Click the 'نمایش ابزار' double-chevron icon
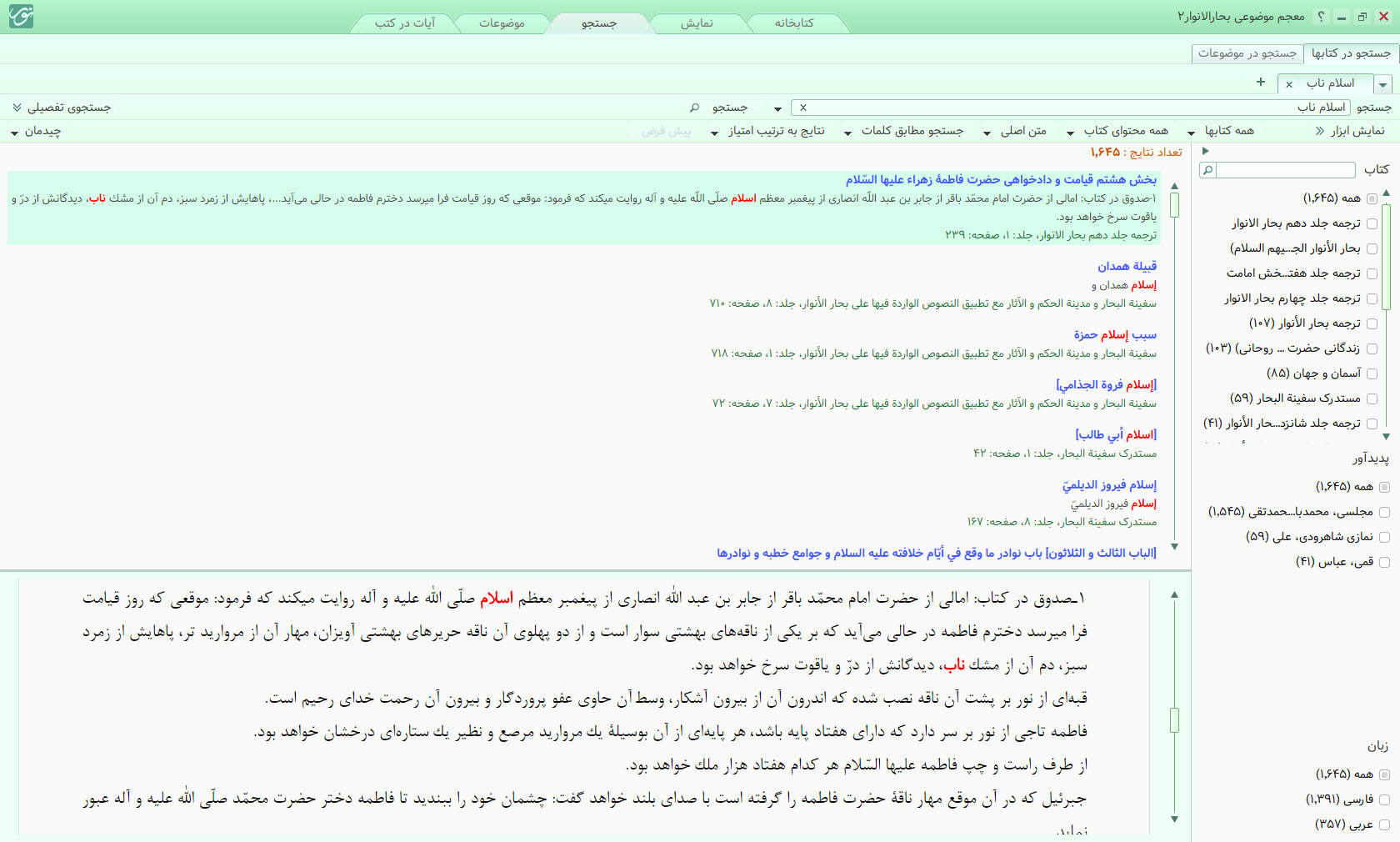1400x842 pixels. pyautogui.click(x=1320, y=131)
